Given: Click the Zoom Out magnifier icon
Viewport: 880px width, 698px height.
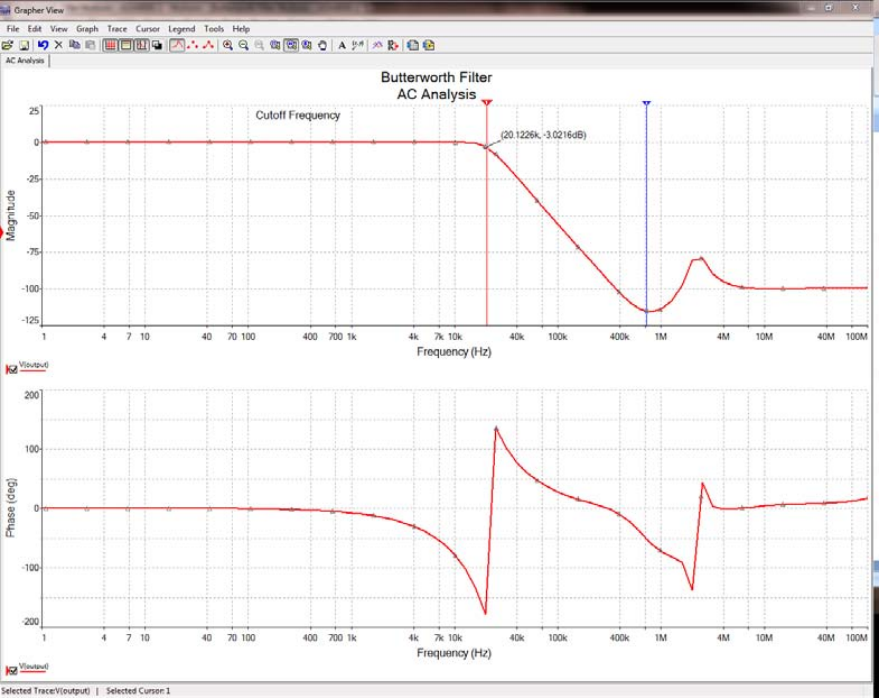Looking at the screenshot, I should (244, 45).
